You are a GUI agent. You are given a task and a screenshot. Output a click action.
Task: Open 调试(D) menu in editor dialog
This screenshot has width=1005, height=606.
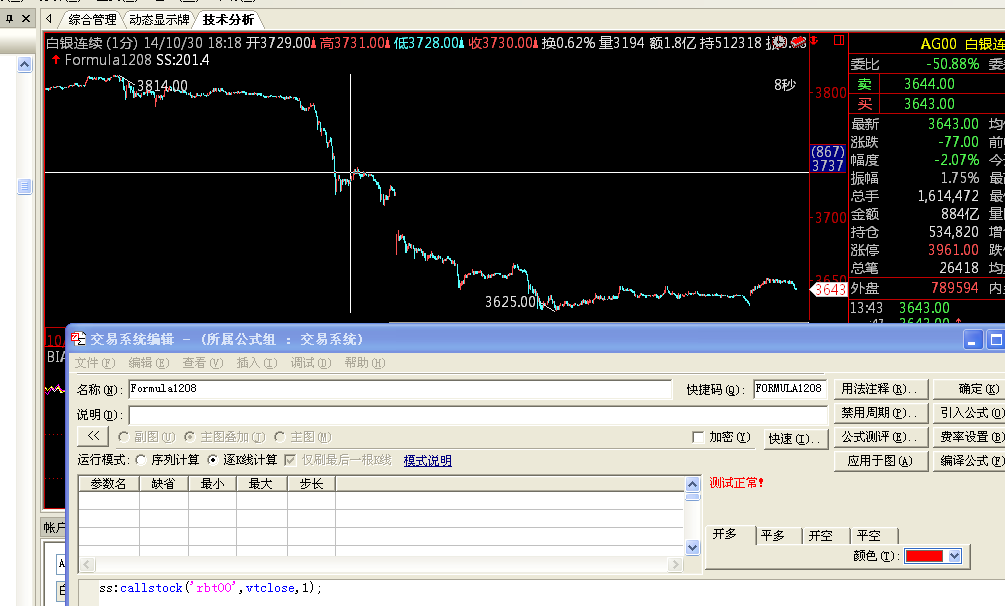(311, 363)
